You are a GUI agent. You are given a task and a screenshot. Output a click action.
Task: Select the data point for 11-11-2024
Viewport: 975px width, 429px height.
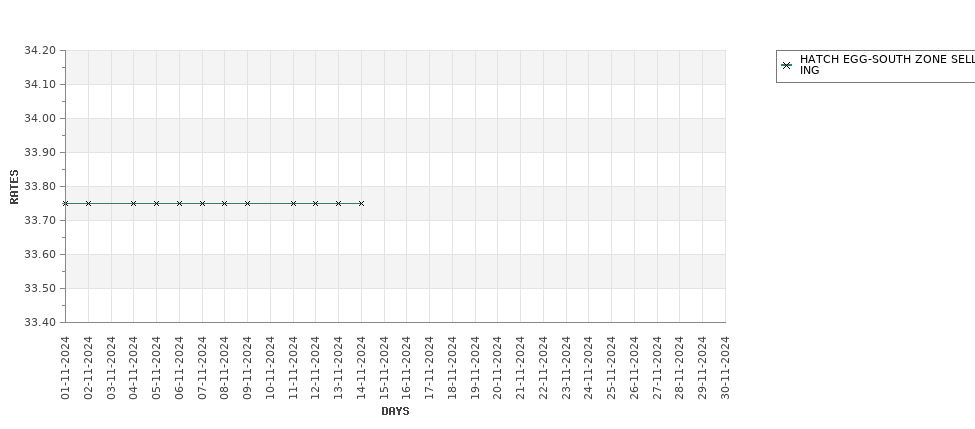tap(293, 203)
